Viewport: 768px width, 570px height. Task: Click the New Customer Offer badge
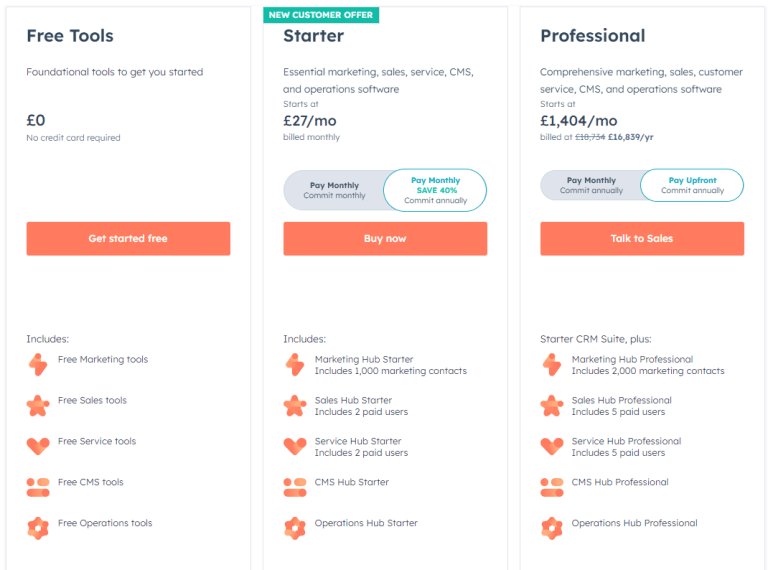(321, 15)
